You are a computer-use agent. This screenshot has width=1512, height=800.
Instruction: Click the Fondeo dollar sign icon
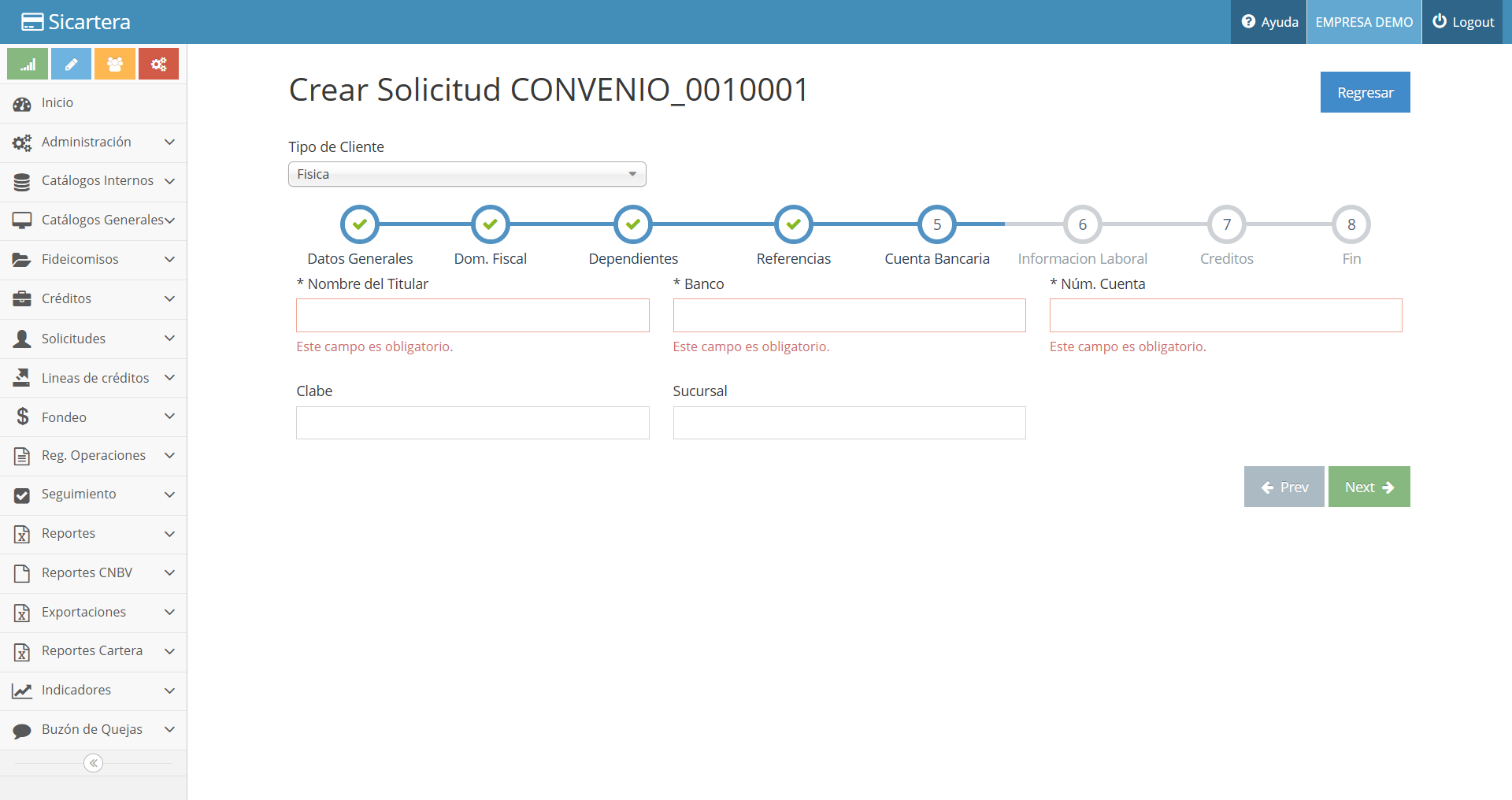tap(23, 417)
